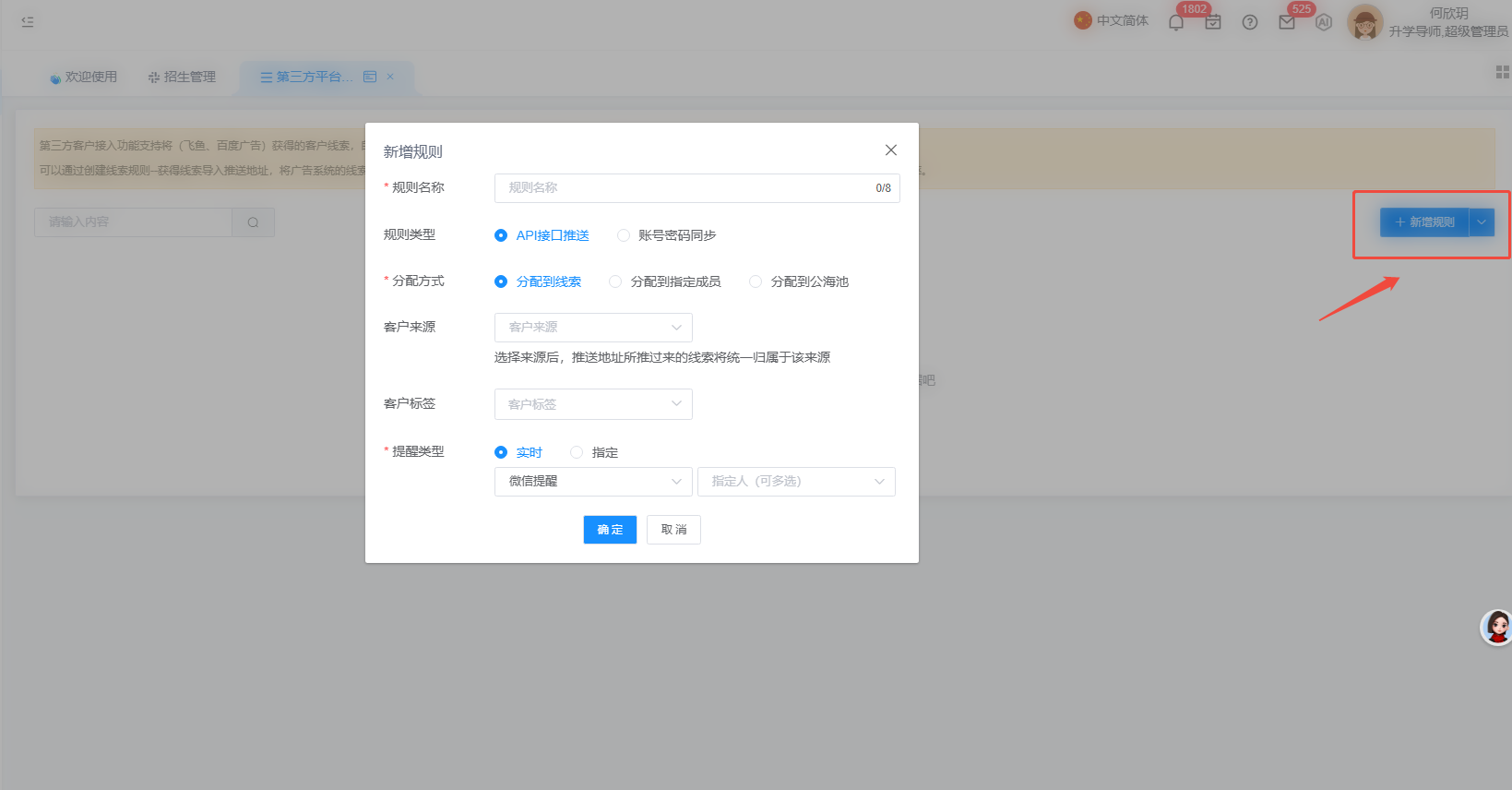Click the AI assistant icon
Viewport: 1512px width, 790px height.
[1324, 22]
